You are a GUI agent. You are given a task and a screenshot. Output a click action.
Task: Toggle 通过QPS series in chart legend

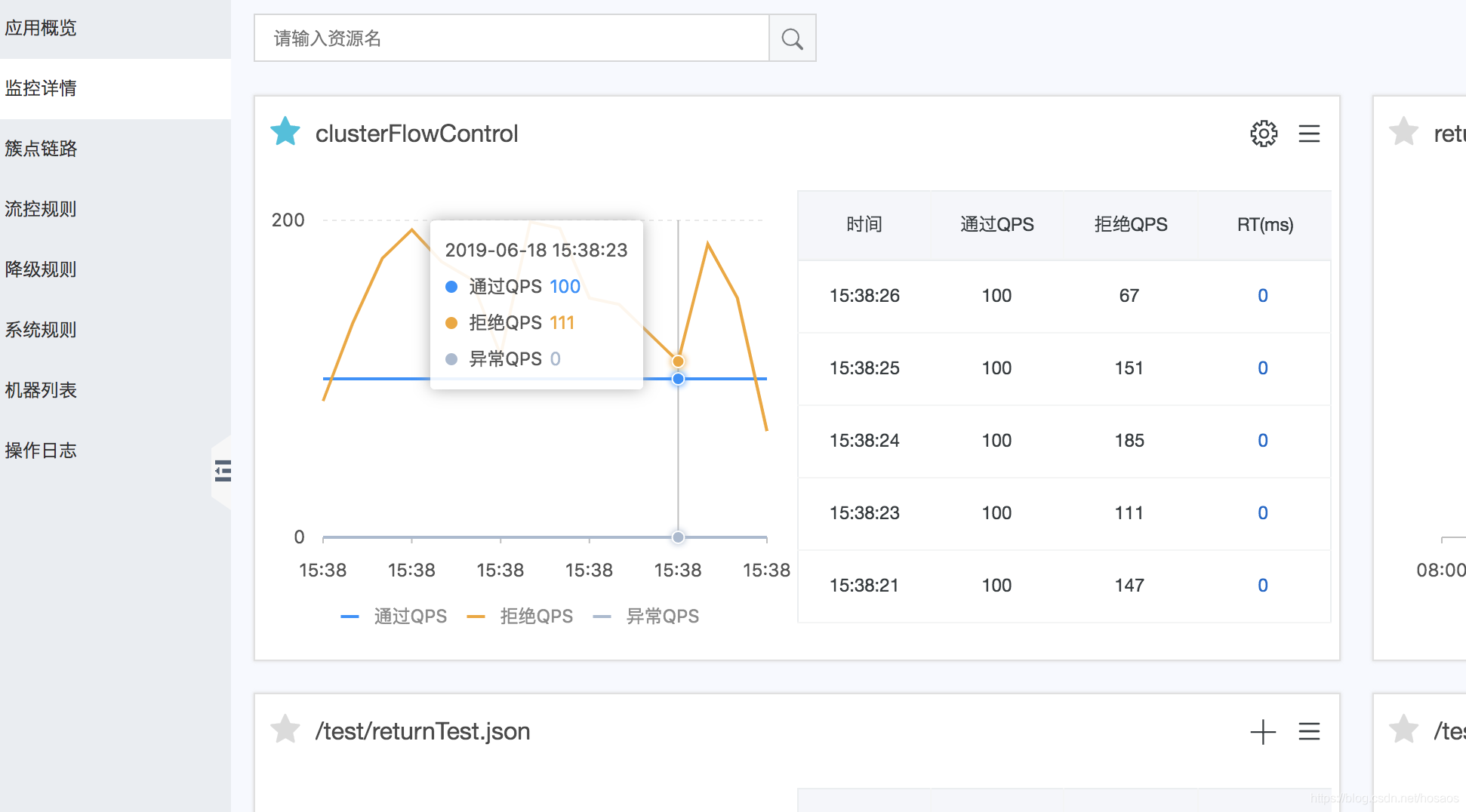click(x=394, y=617)
